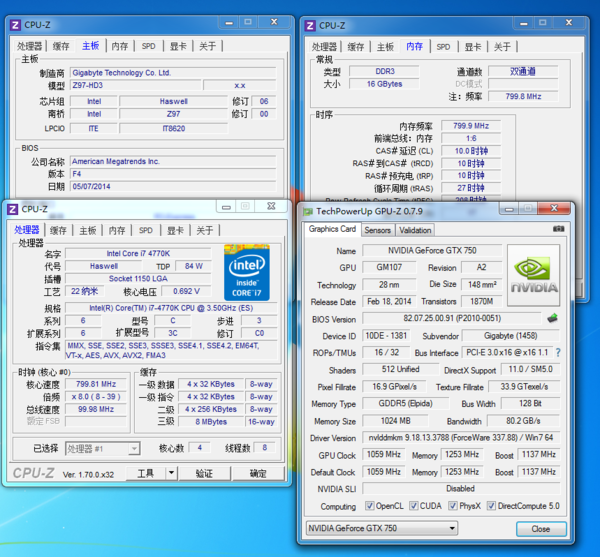Click the Close button in GPU-Z

point(541,529)
